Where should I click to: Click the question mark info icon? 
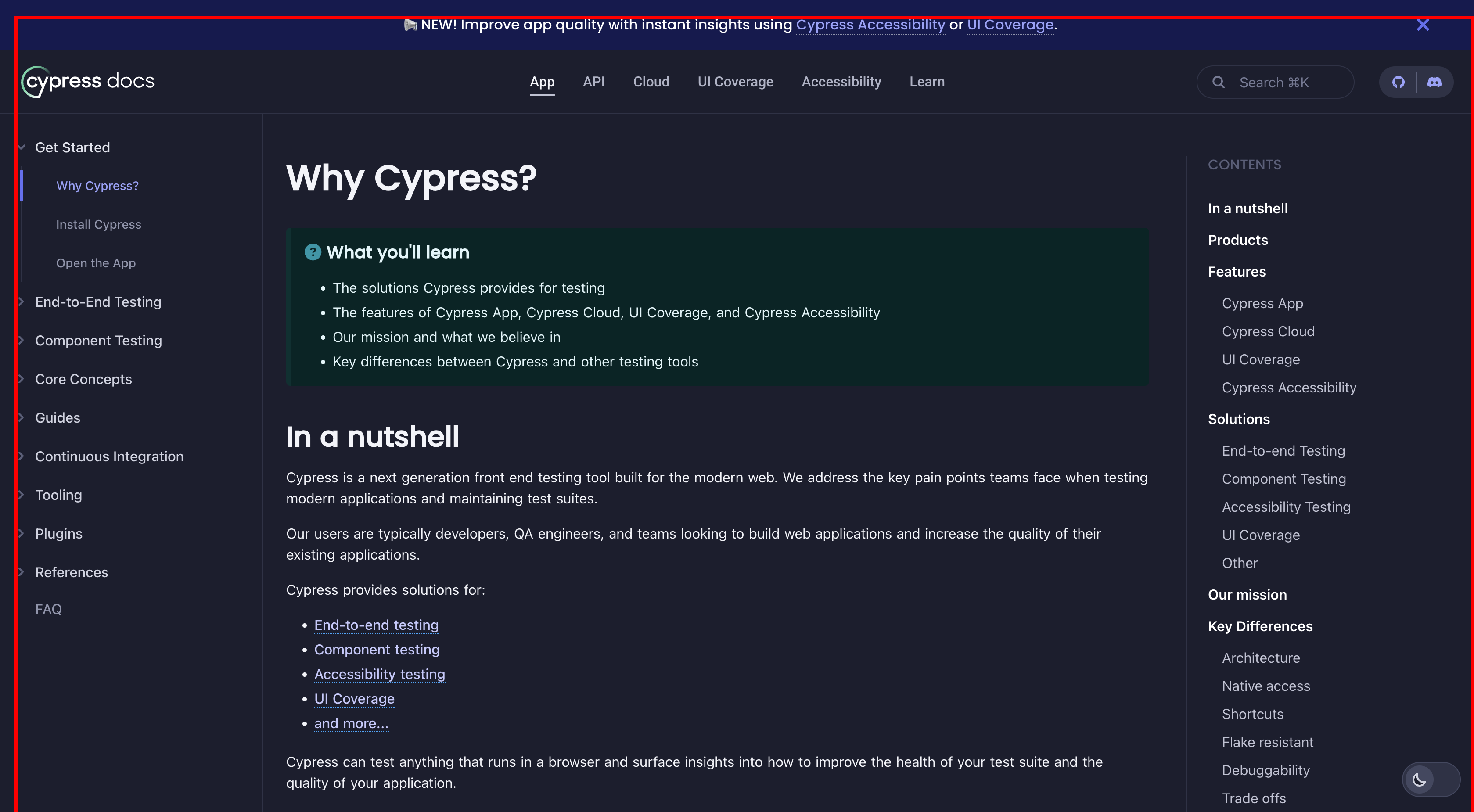tap(313, 252)
